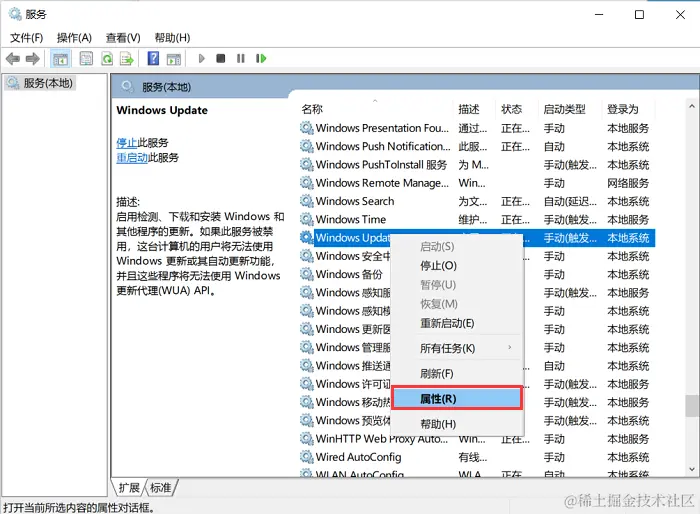Click gear icon of Windows Search service

click(x=307, y=201)
